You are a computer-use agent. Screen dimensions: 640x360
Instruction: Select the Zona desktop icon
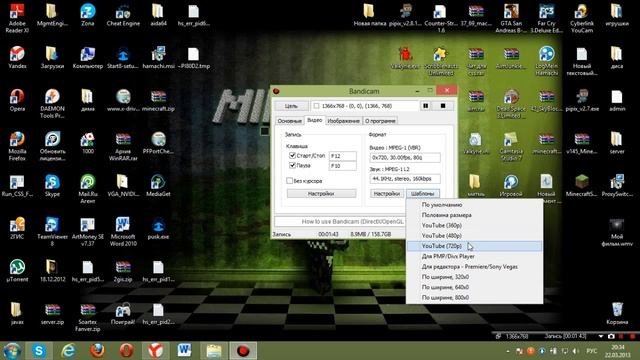[87, 16]
